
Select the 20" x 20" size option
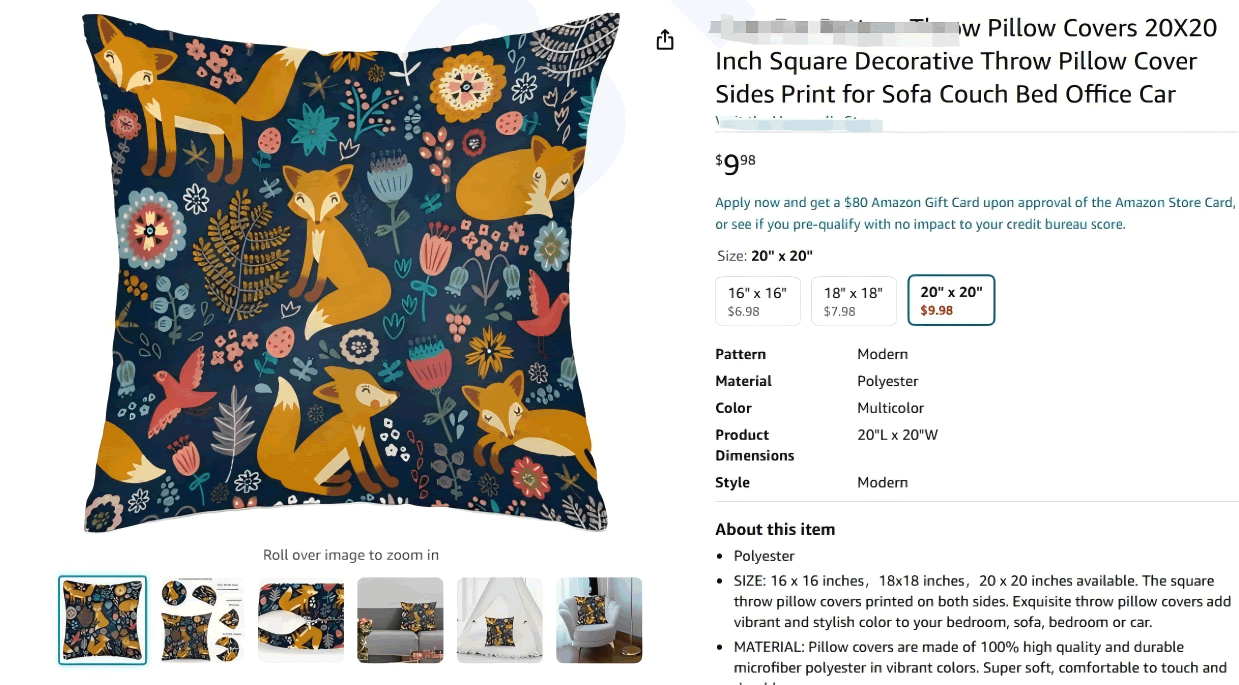(951, 300)
